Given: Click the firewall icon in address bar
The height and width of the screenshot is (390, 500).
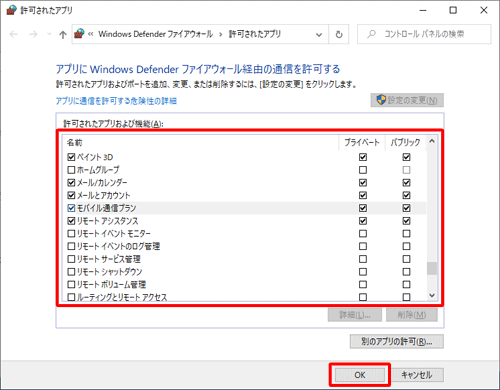Looking at the screenshot, I should click(79, 34).
